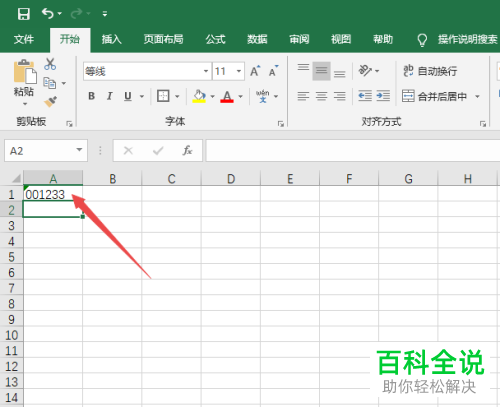Click the 粘贴 paste button
This screenshot has height=407, width=500.
24,82
